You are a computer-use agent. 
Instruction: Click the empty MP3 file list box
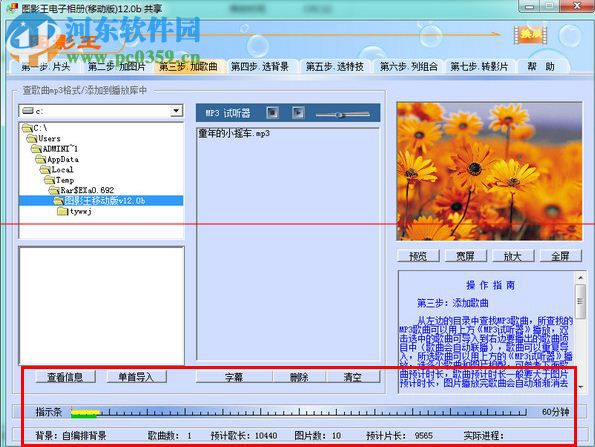tap(101, 305)
